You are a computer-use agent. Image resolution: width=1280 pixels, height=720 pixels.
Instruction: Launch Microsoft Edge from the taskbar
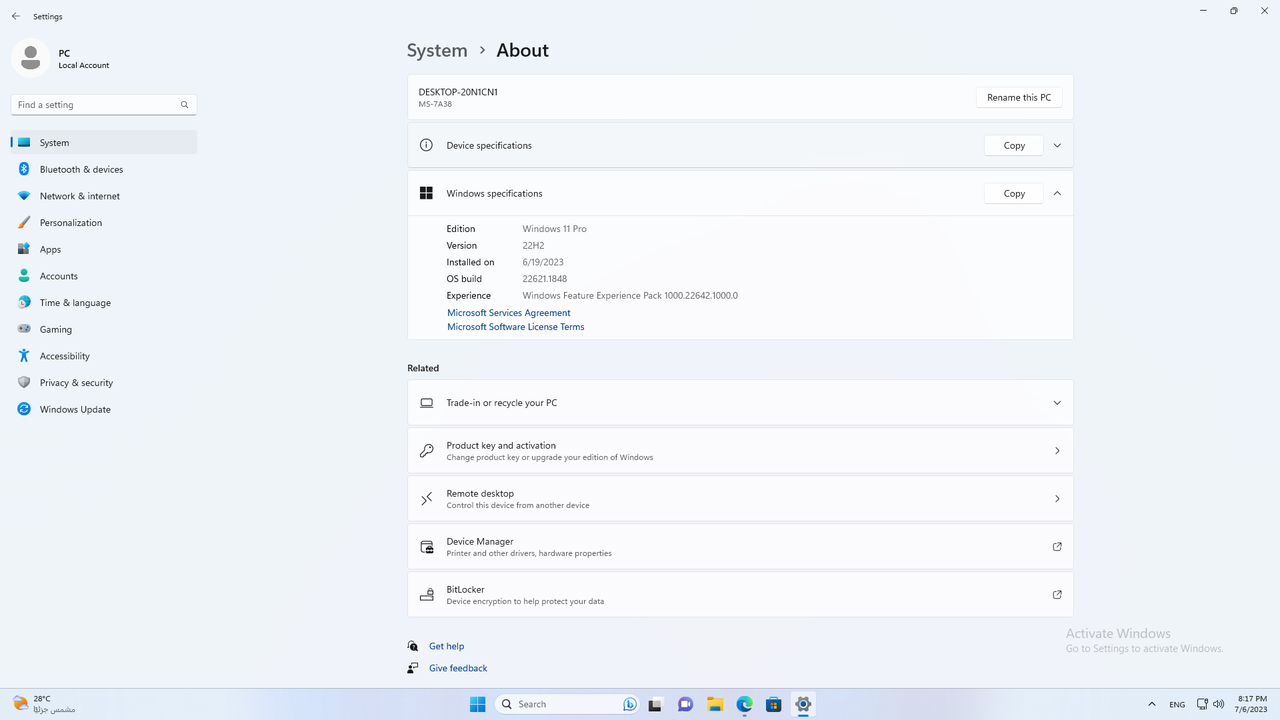744,704
